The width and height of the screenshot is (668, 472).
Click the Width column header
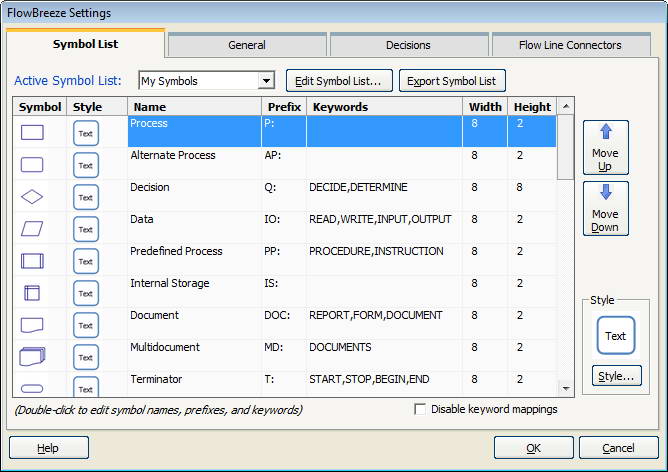click(485, 106)
